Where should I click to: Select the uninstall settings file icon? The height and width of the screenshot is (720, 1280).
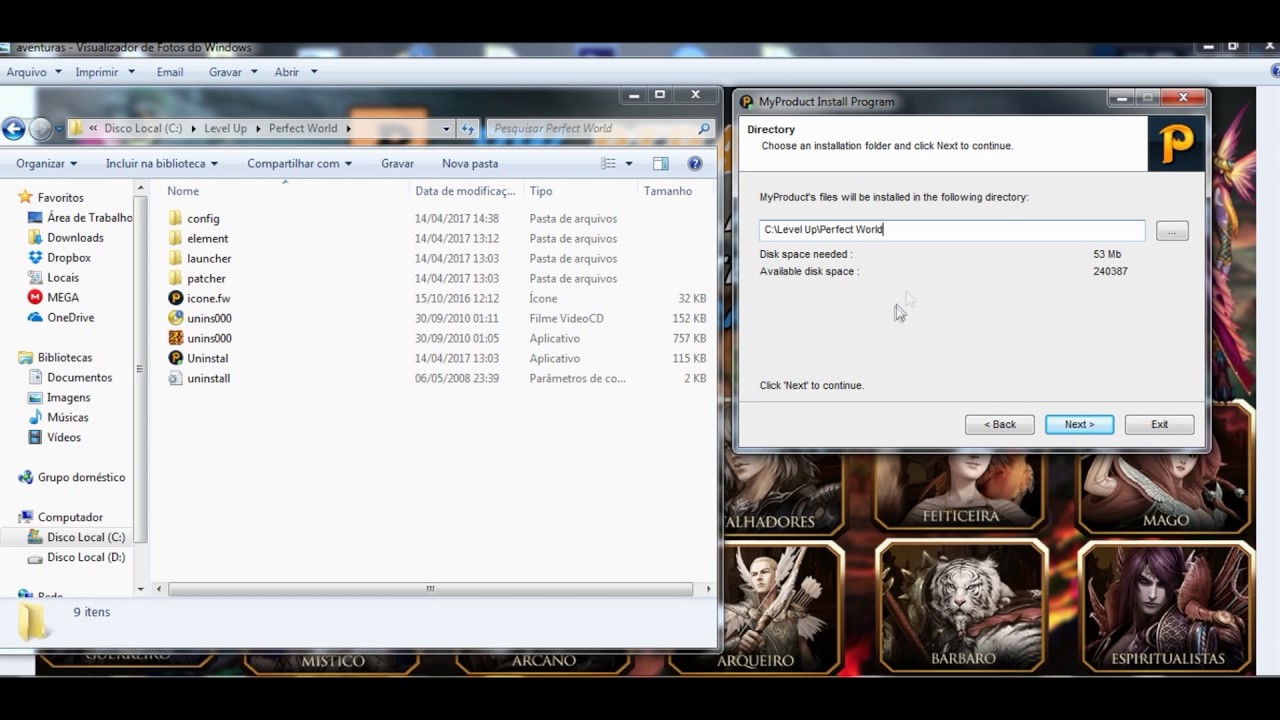coord(176,378)
